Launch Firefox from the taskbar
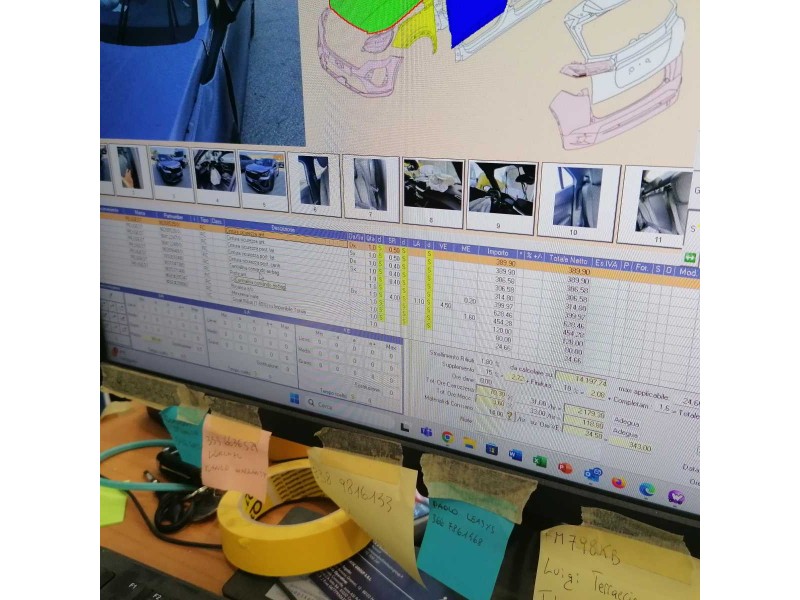 [x=618, y=482]
